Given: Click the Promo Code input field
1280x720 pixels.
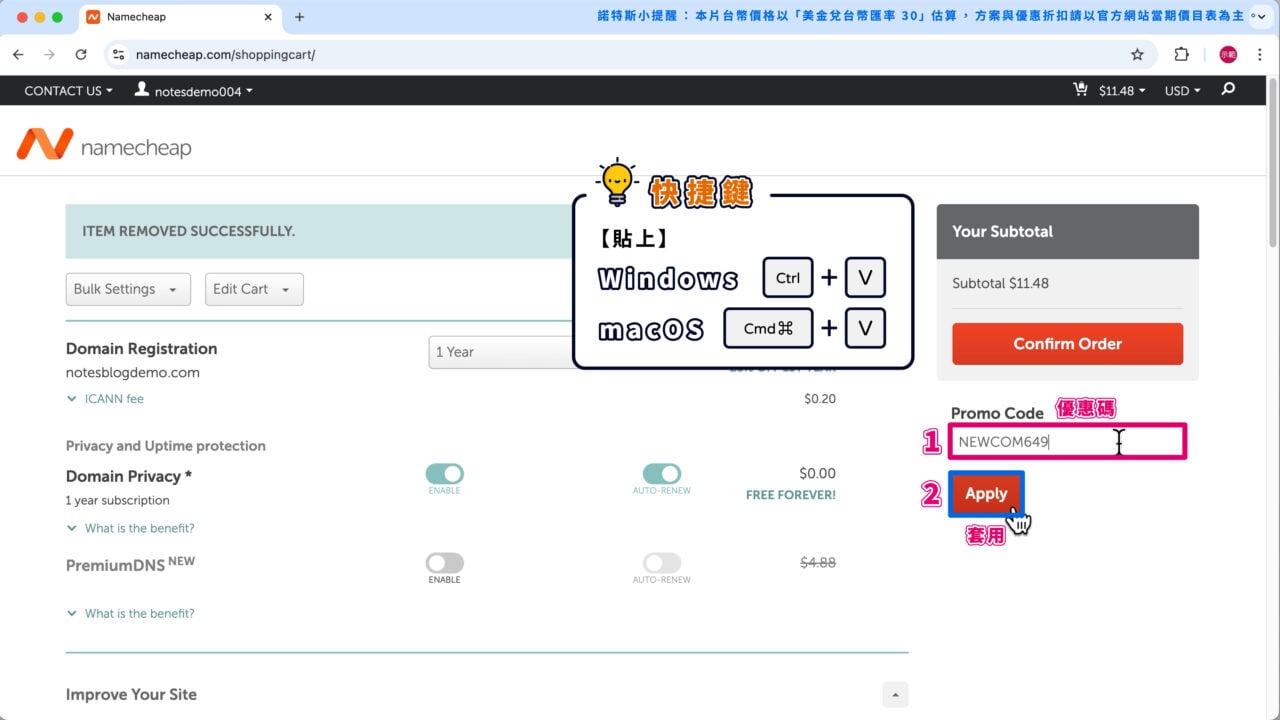Looking at the screenshot, I should tap(1066, 441).
